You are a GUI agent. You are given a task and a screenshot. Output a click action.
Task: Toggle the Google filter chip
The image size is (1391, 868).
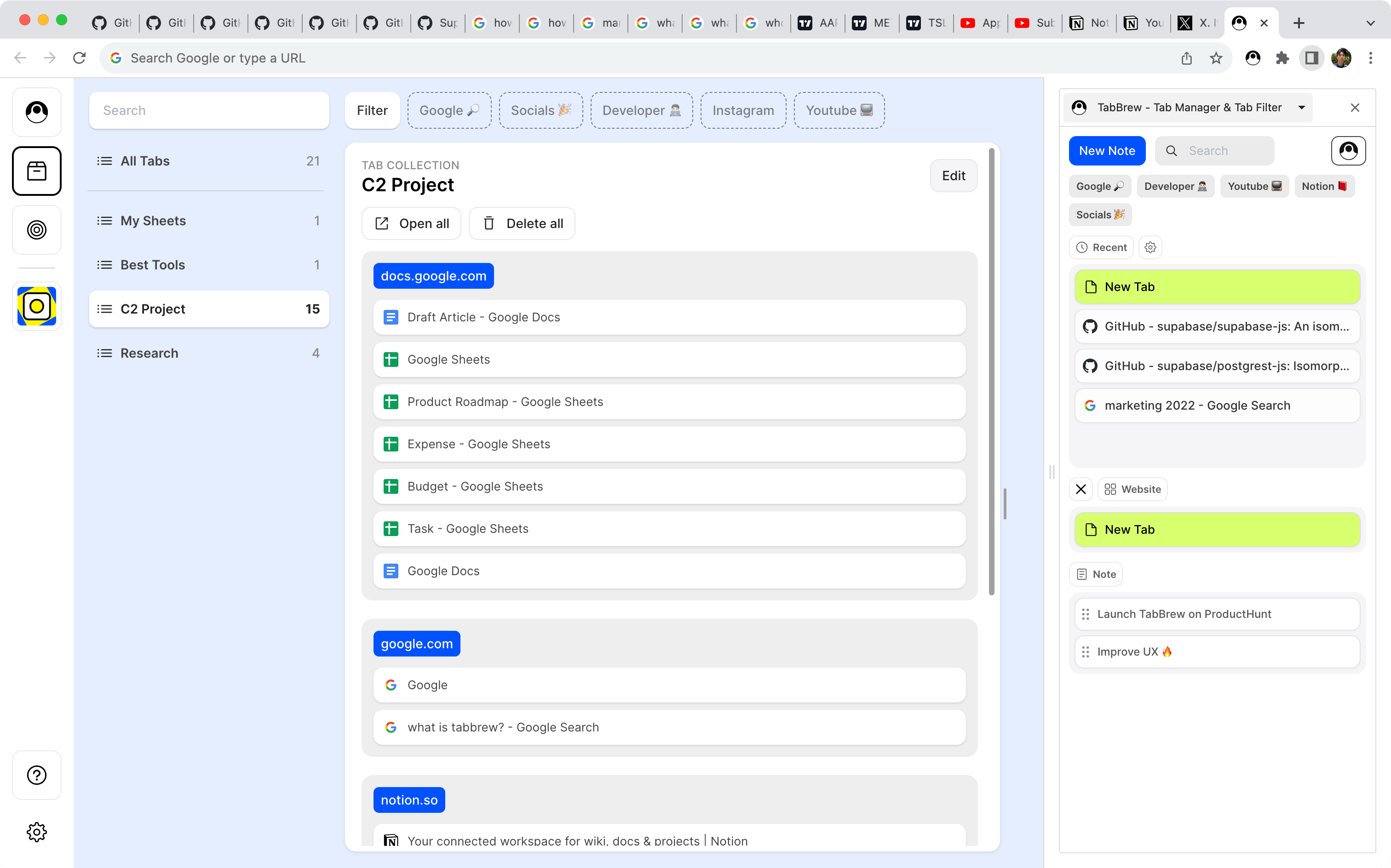click(449, 110)
